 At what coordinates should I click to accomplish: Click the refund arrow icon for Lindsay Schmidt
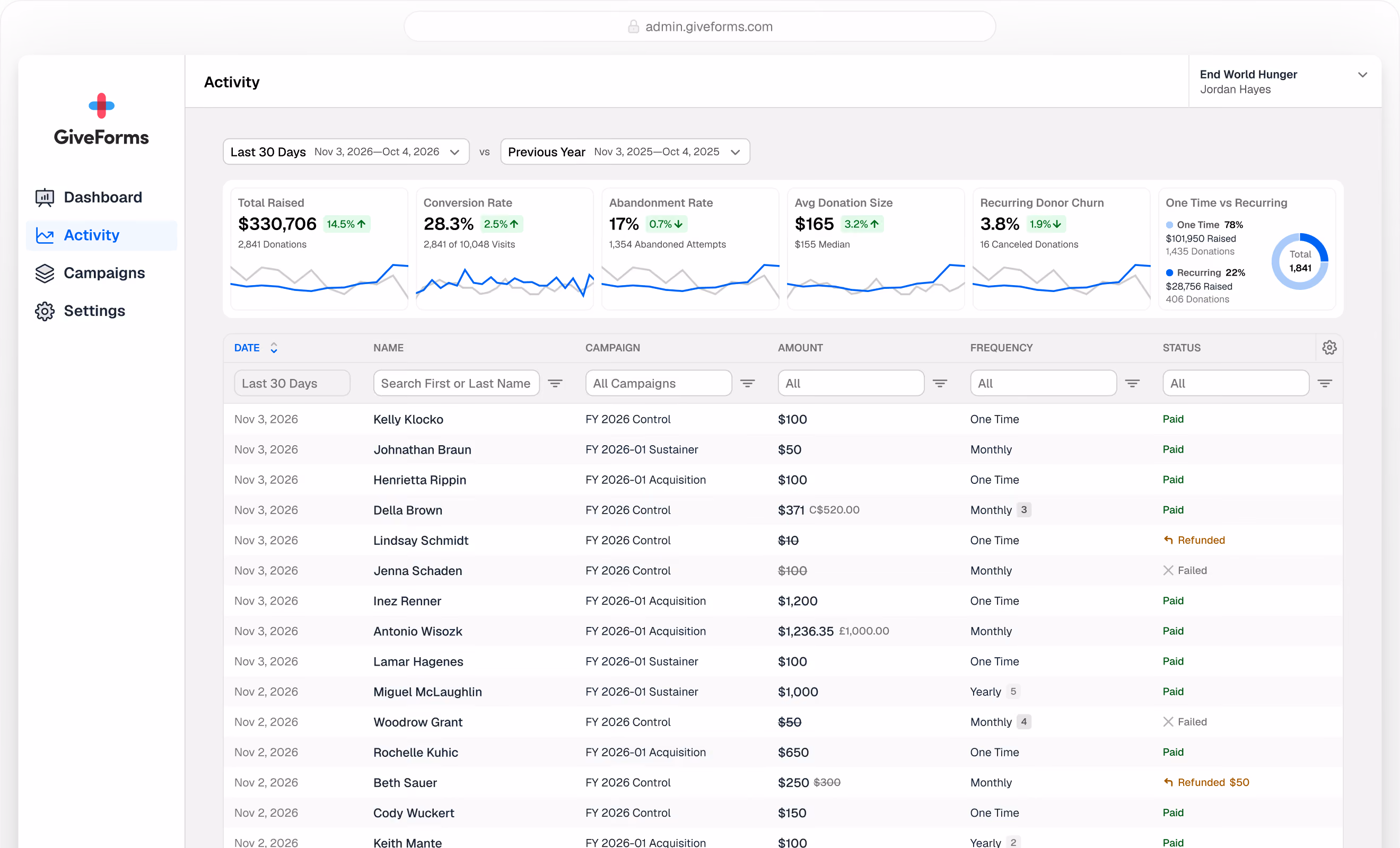pos(1168,540)
